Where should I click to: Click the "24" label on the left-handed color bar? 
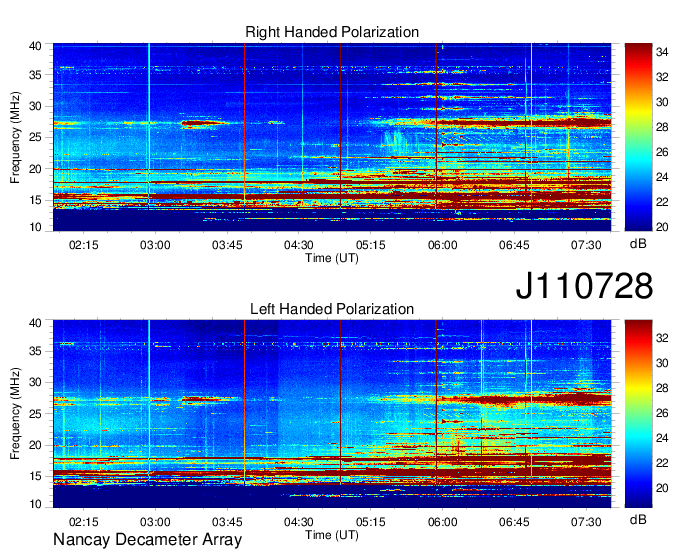tap(662, 438)
